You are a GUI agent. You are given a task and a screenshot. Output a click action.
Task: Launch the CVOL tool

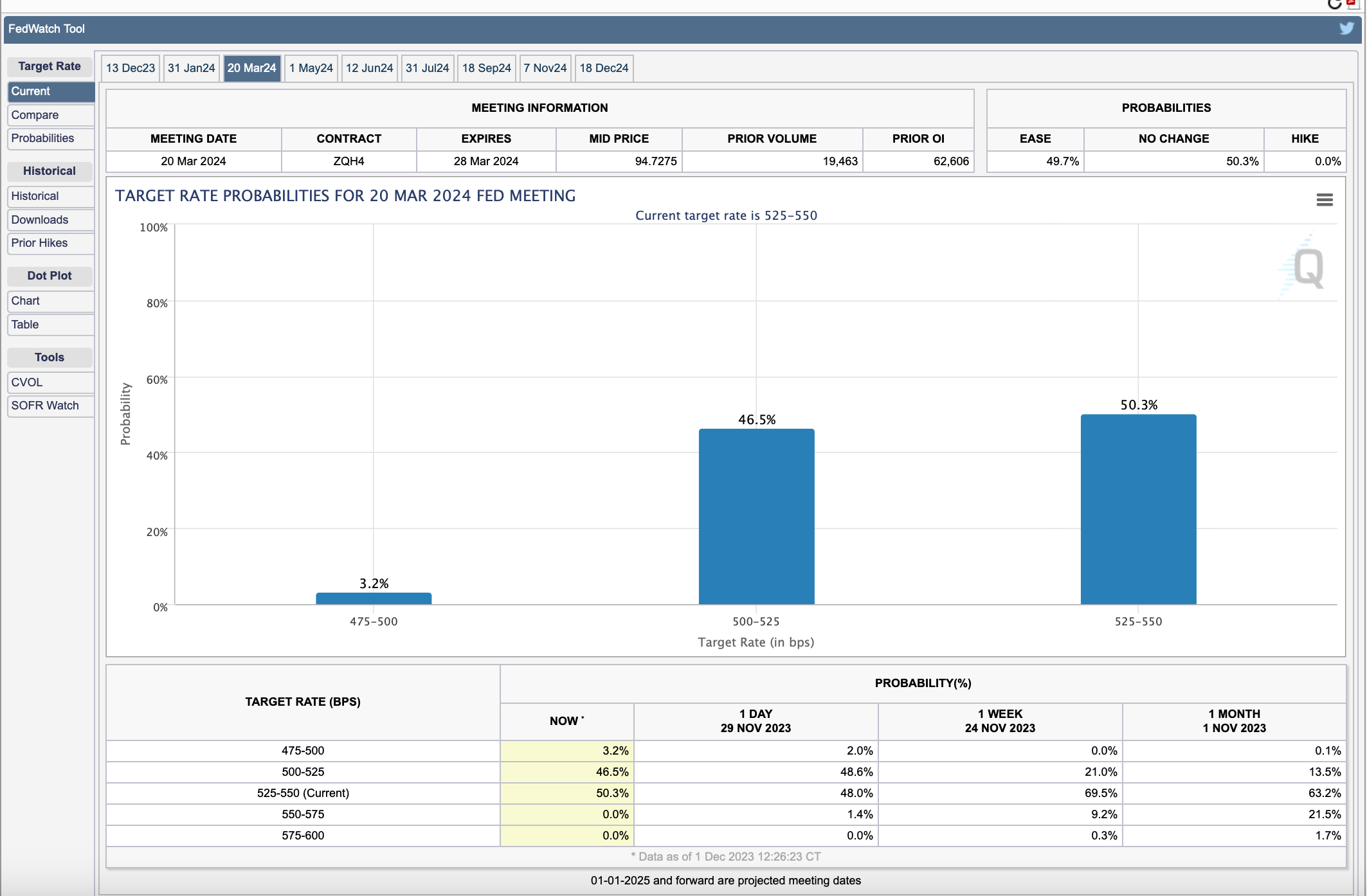pyautogui.click(x=51, y=382)
